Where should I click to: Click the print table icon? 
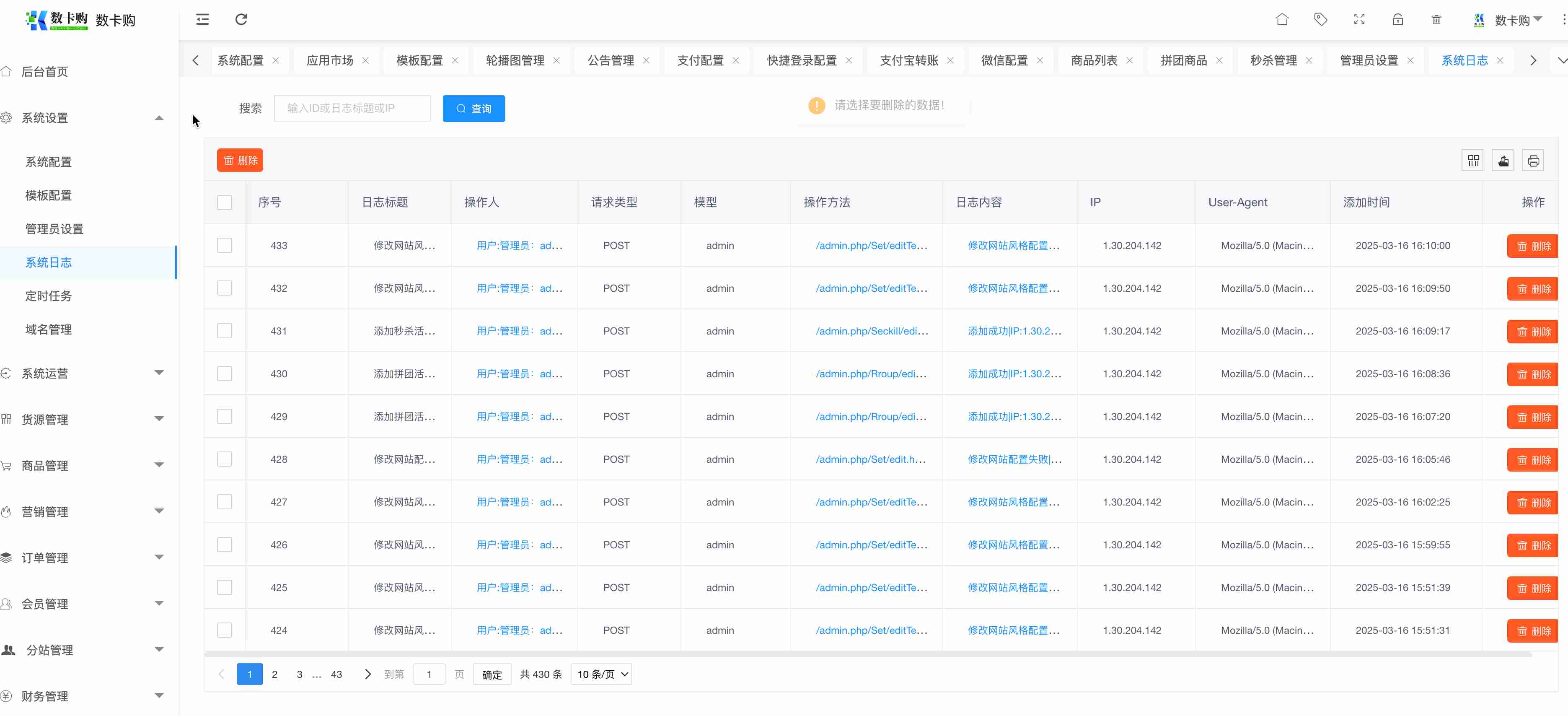tap(1533, 161)
